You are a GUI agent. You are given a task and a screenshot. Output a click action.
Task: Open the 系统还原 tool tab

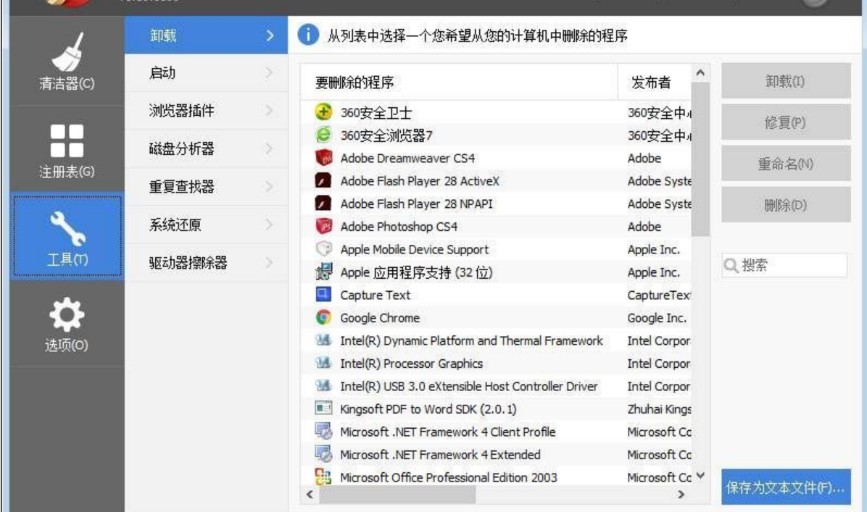(206, 224)
